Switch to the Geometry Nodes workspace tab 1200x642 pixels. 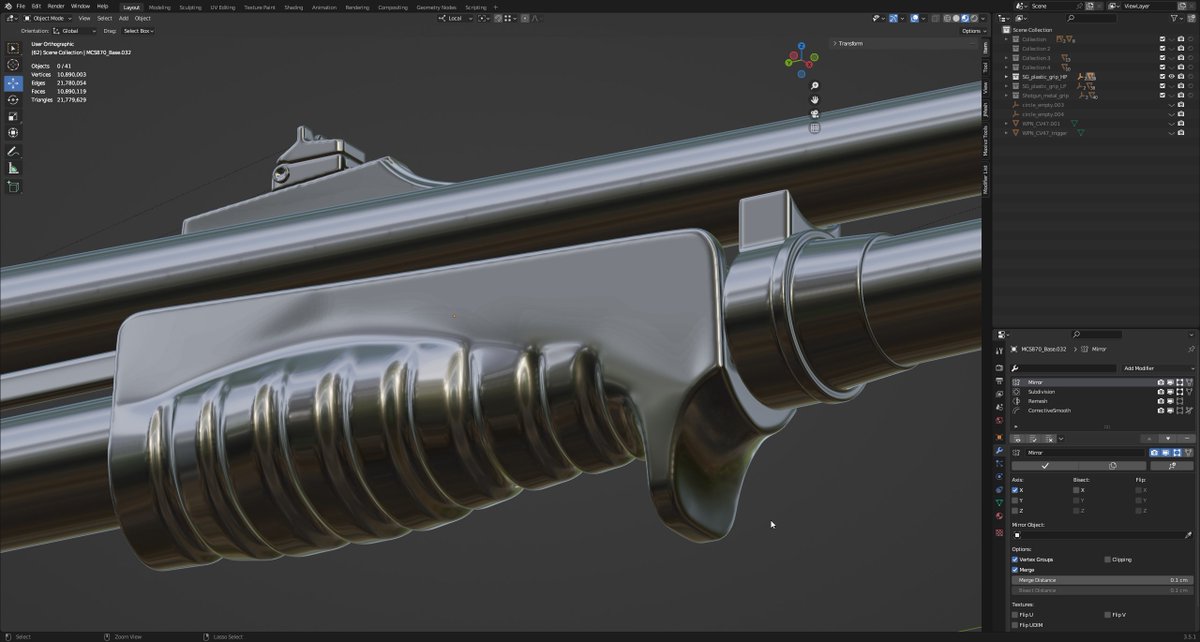tap(435, 6)
